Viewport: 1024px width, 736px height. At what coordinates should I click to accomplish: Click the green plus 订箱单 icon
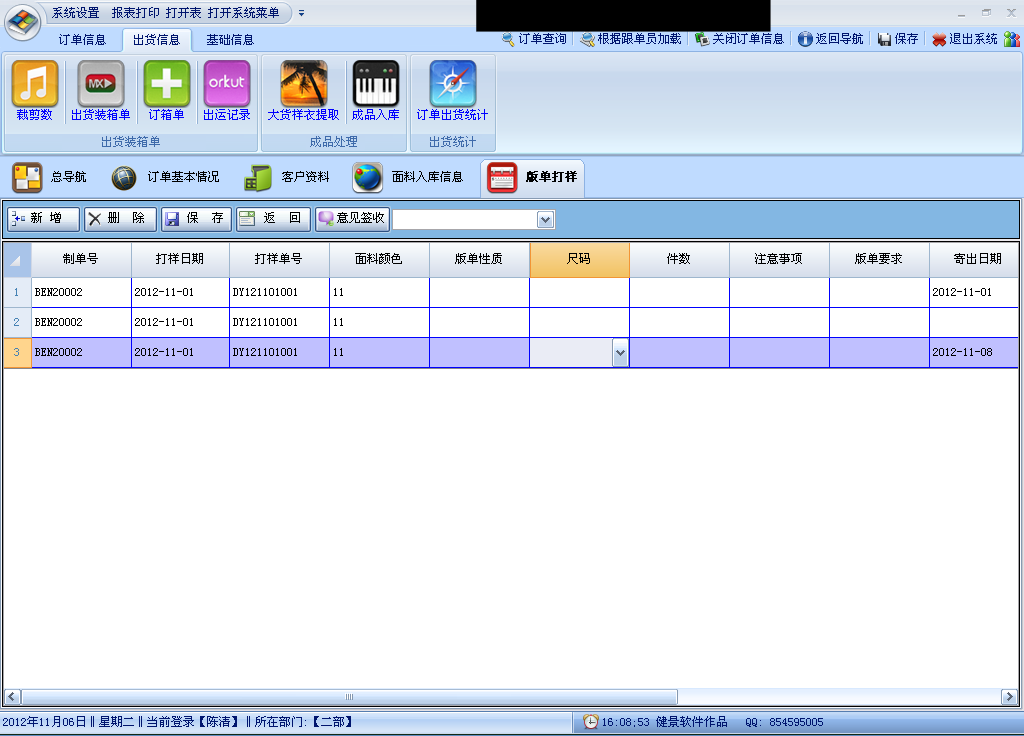166,84
